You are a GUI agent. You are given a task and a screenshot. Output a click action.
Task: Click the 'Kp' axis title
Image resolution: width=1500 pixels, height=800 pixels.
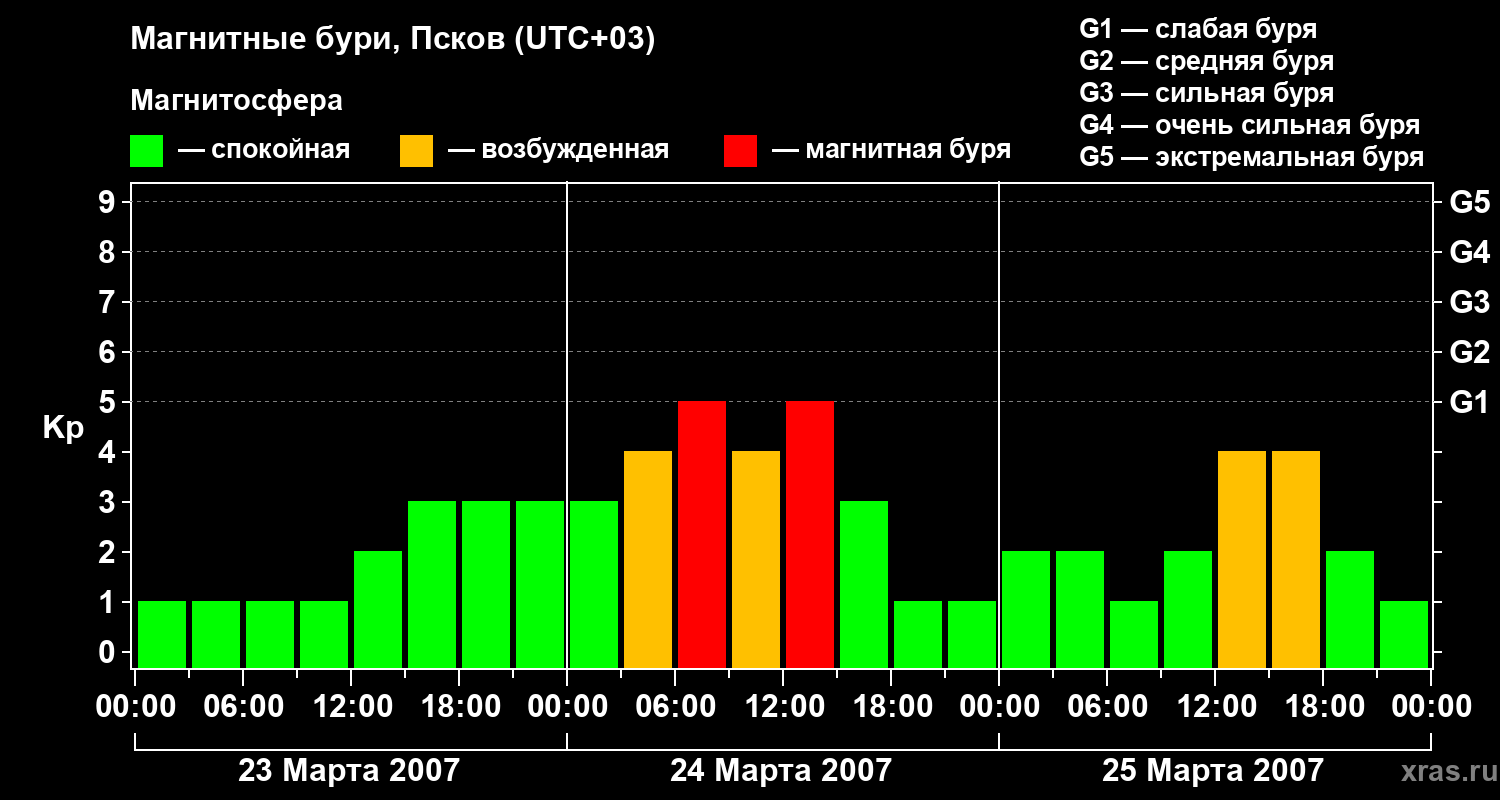pos(63,428)
